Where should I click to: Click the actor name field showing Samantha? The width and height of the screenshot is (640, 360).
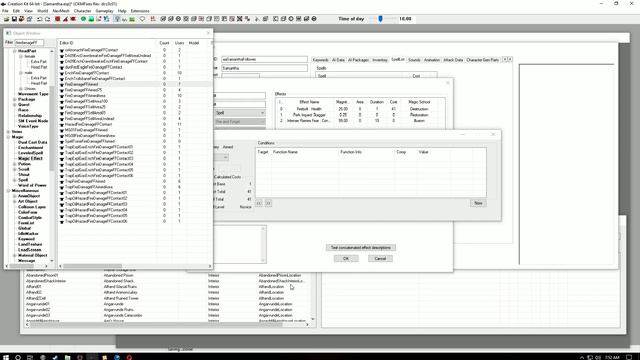click(x=264, y=68)
